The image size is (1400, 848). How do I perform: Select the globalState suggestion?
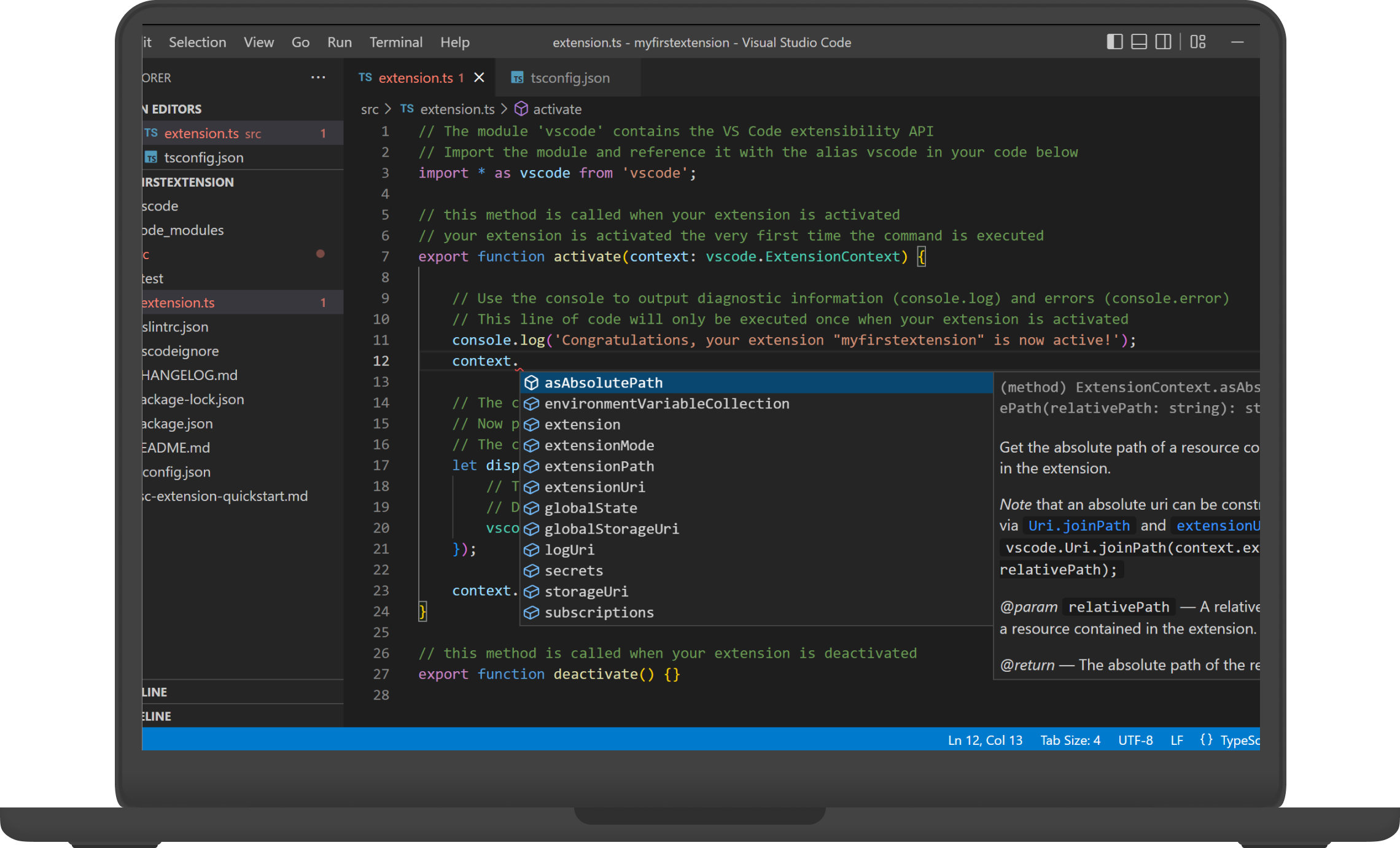[756, 508]
